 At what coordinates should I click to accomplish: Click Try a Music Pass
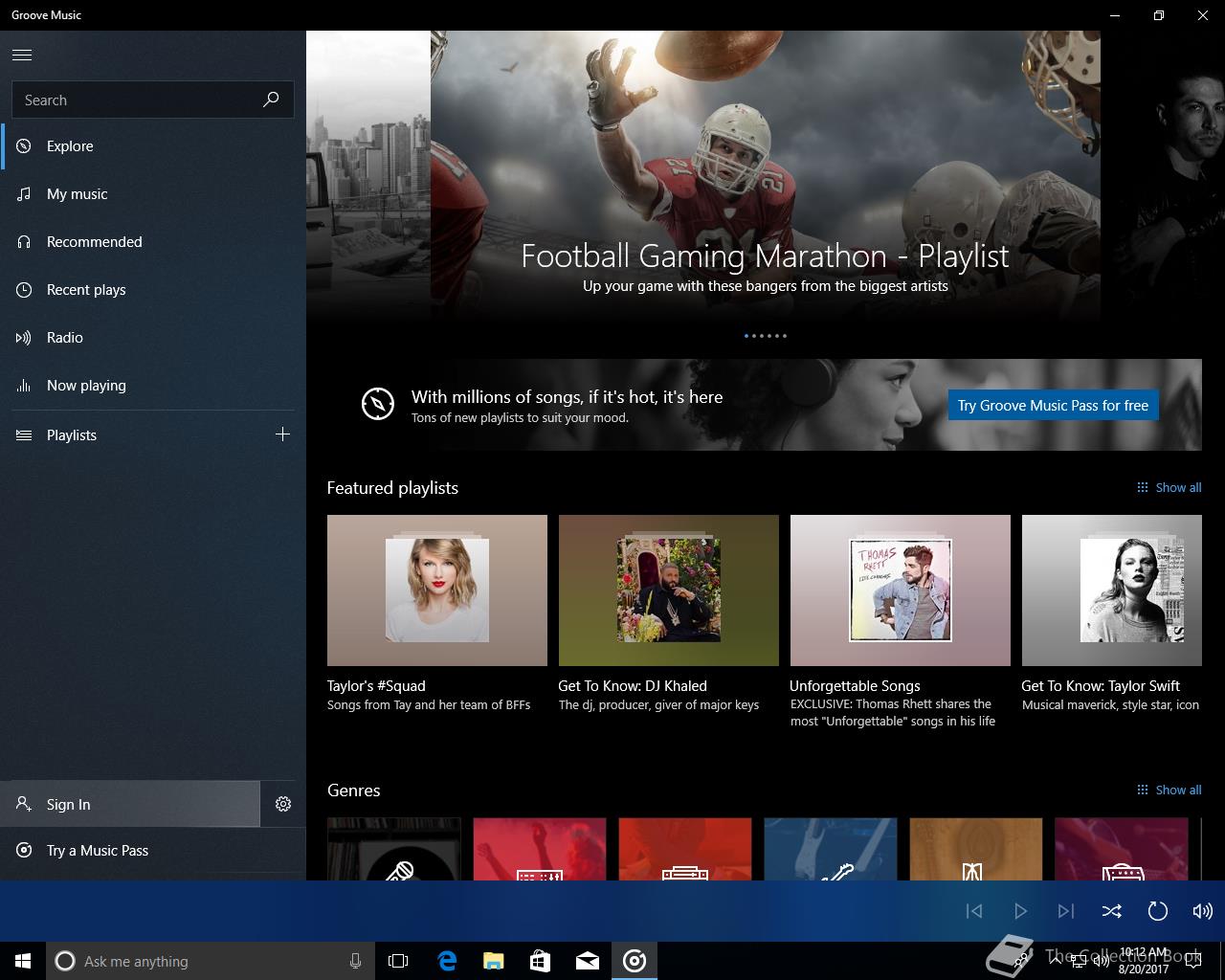pos(153,851)
